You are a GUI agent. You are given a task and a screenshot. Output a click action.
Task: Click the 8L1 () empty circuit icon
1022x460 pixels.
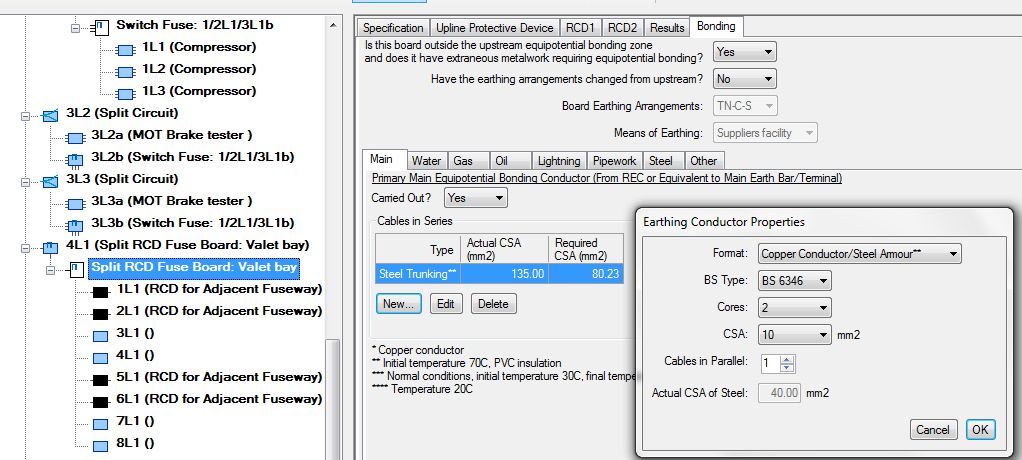point(100,446)
